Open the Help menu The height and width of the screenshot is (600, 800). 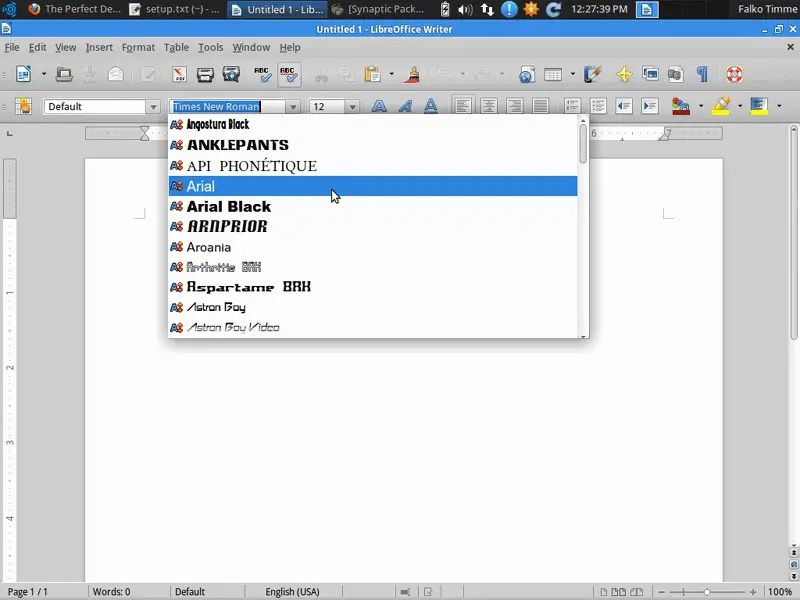[x=290, y=47]
